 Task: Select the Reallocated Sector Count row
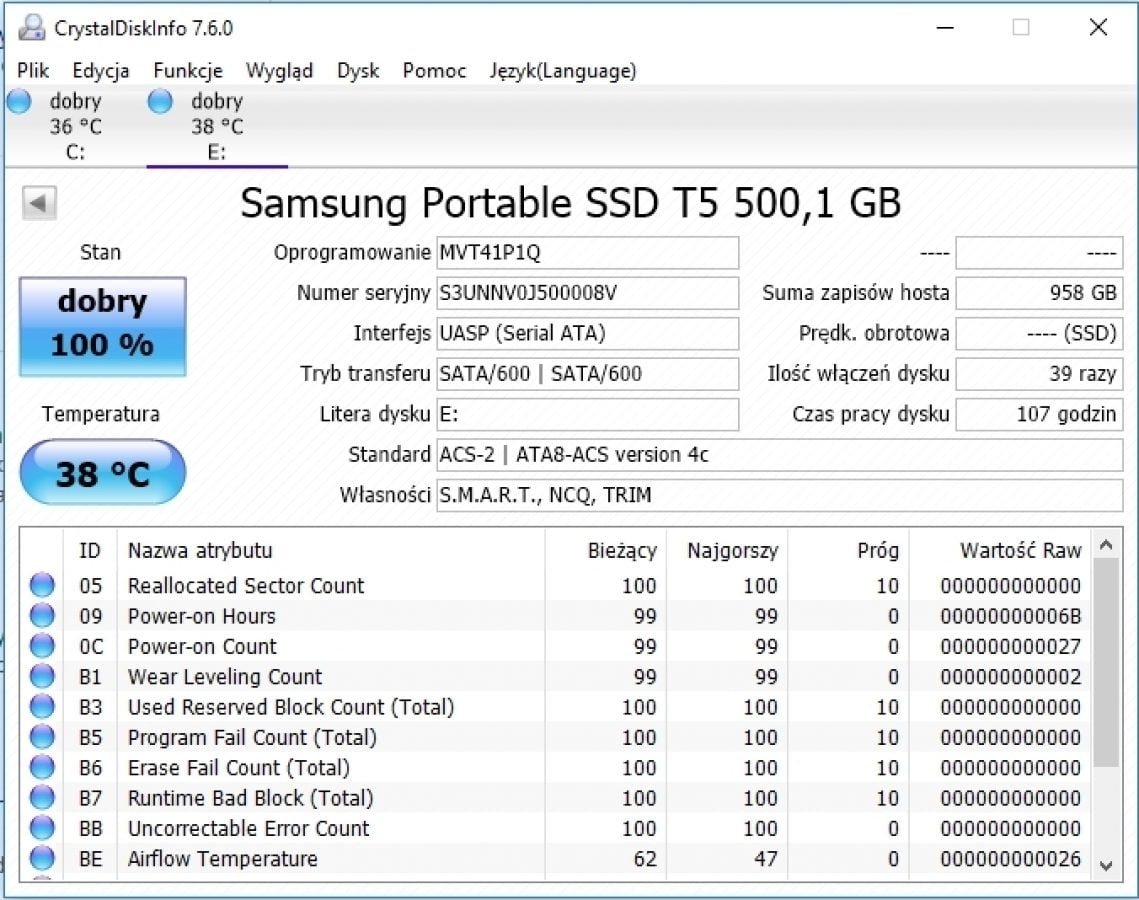tap(556, 585)
